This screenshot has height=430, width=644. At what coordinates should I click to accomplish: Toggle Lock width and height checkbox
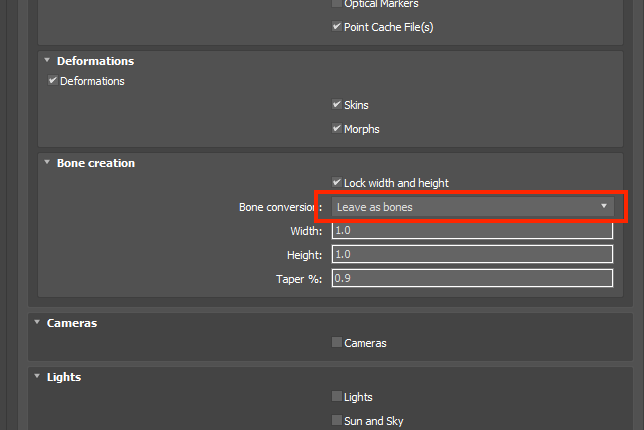[x=337, y=182]
